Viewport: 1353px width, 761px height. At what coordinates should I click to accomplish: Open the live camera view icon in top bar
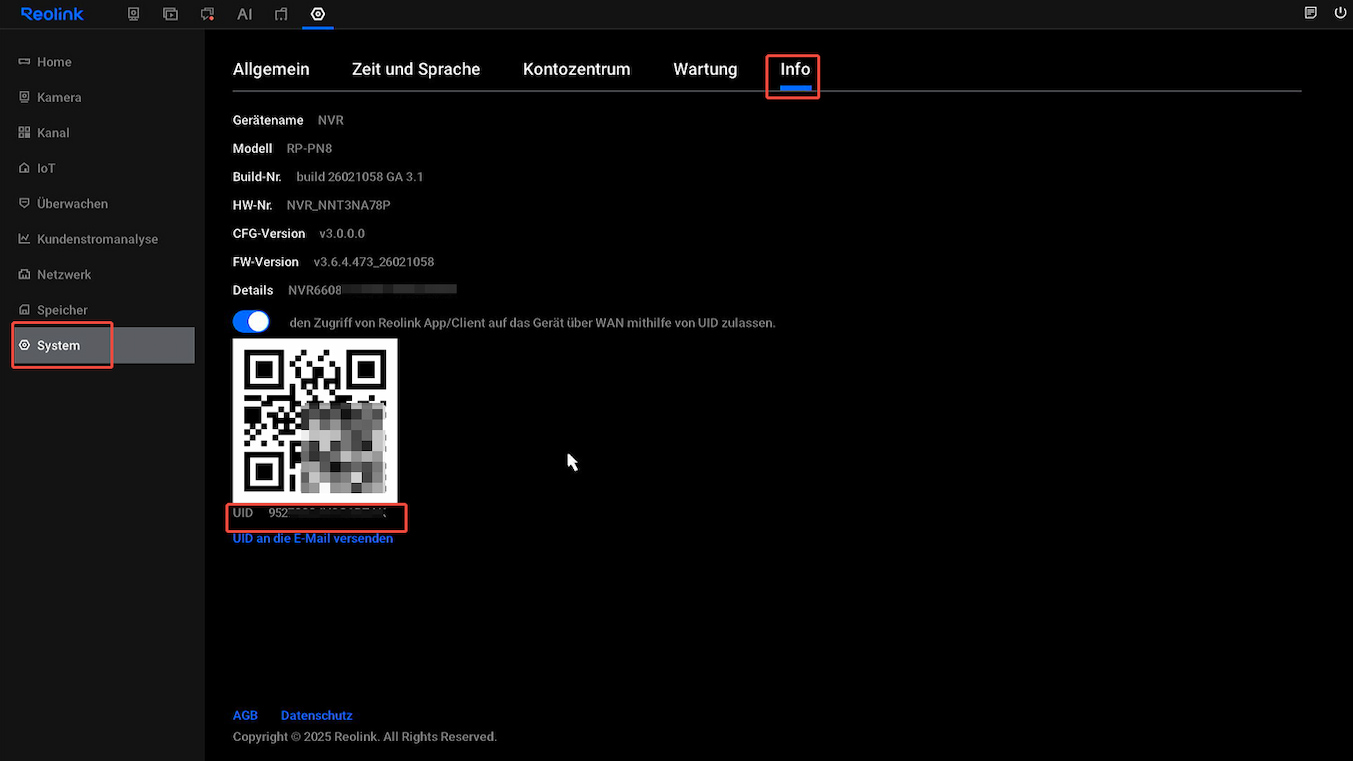coord(133,14)
